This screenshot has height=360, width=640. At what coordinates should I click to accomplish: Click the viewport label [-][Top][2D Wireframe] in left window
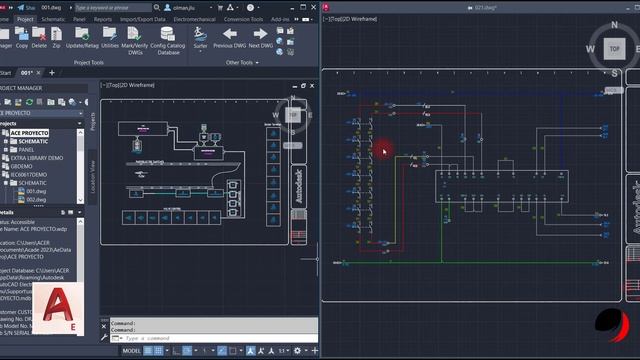click(x=128, y=85)
